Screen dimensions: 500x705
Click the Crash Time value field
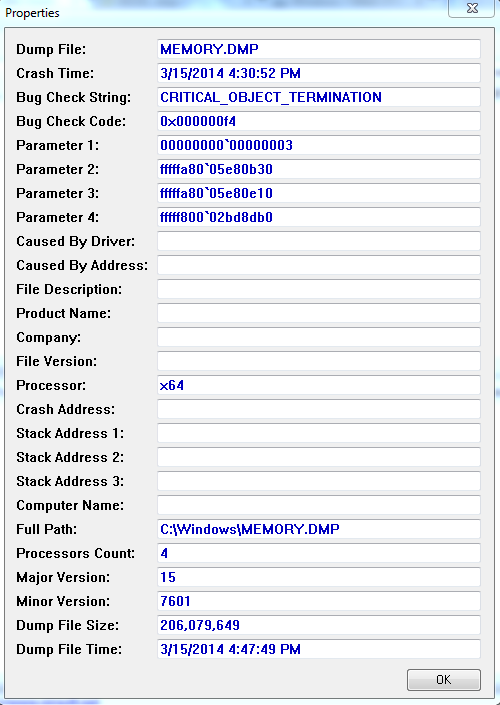tap(319, 73)
